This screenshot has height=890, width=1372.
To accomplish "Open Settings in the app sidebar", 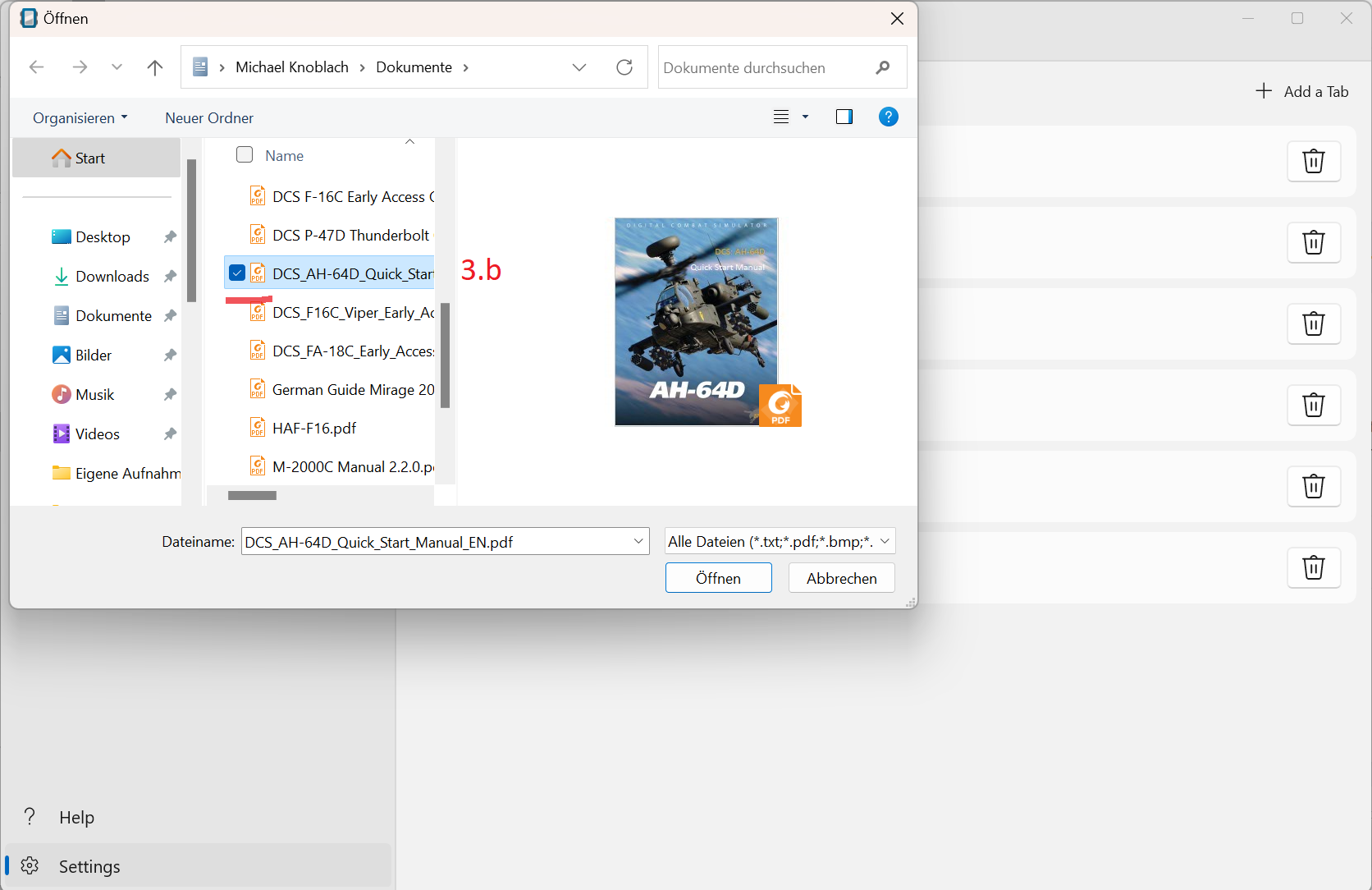I will click(197, 866).
